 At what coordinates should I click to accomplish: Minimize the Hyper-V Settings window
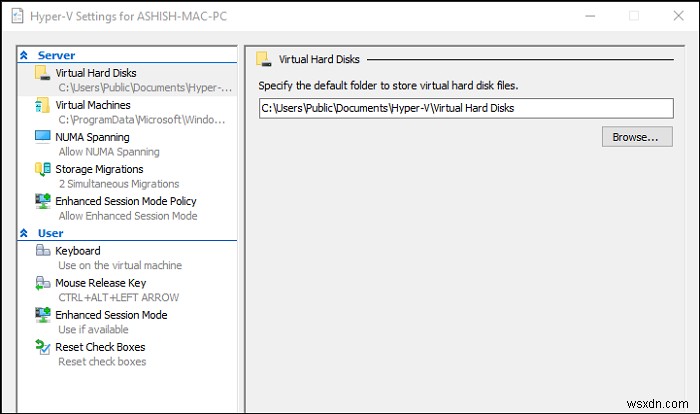tap(590, 16)
